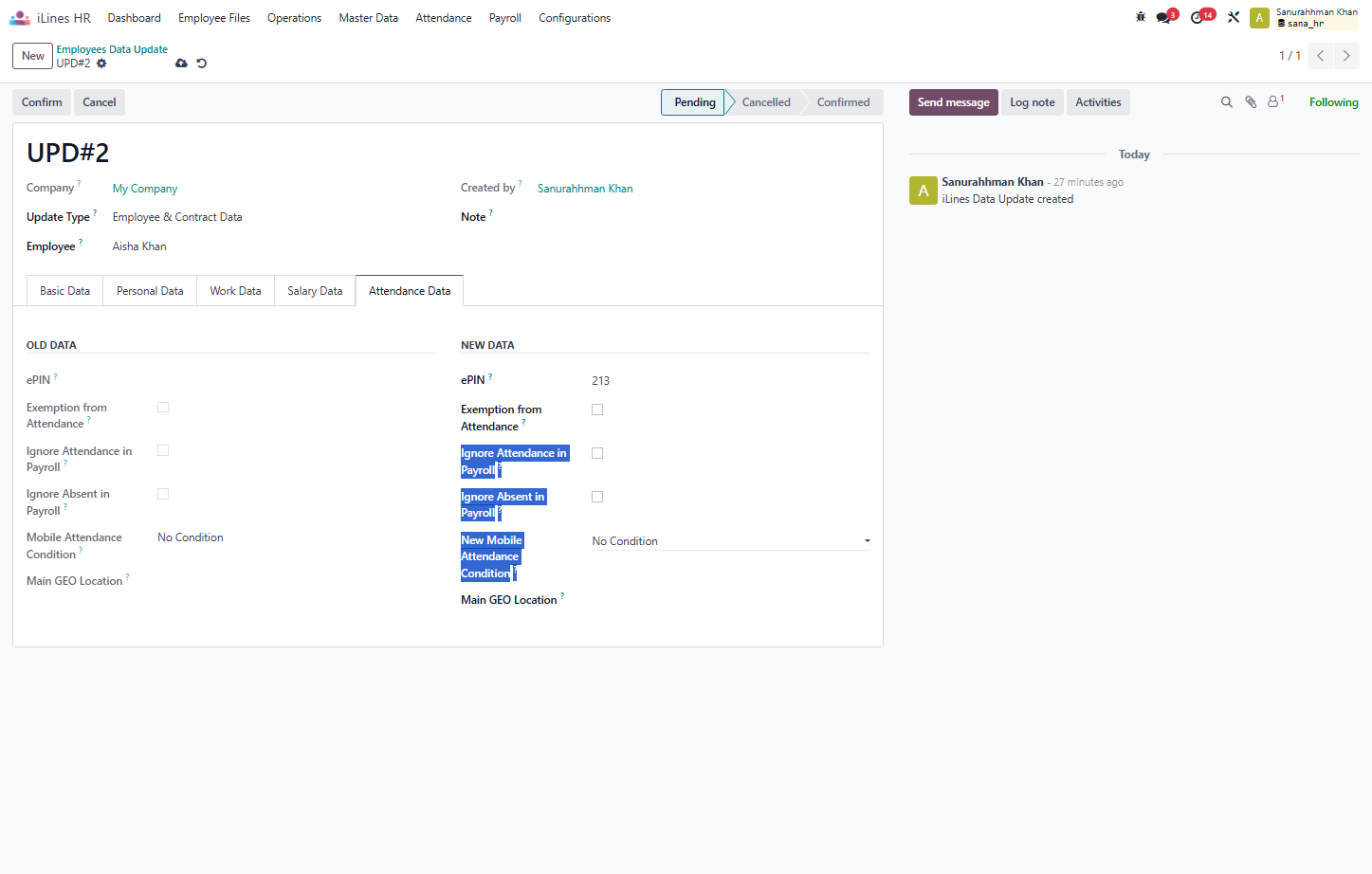Open the messages chat icon
This screenshot has width=1372, height=874.
pyautogui.click(x=1165, y=17)
